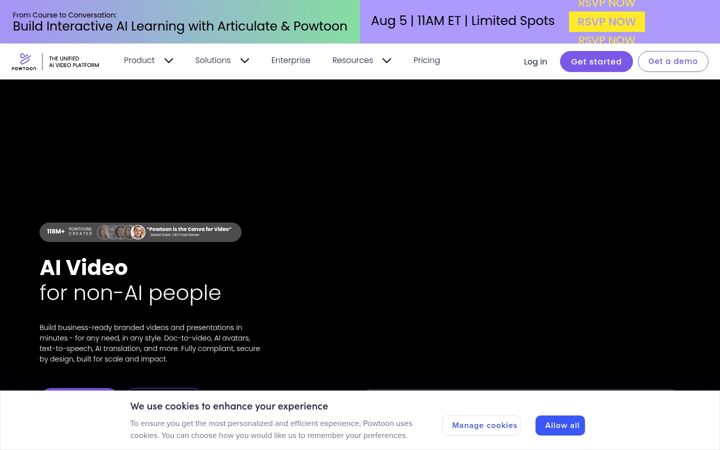Go to the Enterprise page
The height and width of the screenshot is (450, 720).
291,60
